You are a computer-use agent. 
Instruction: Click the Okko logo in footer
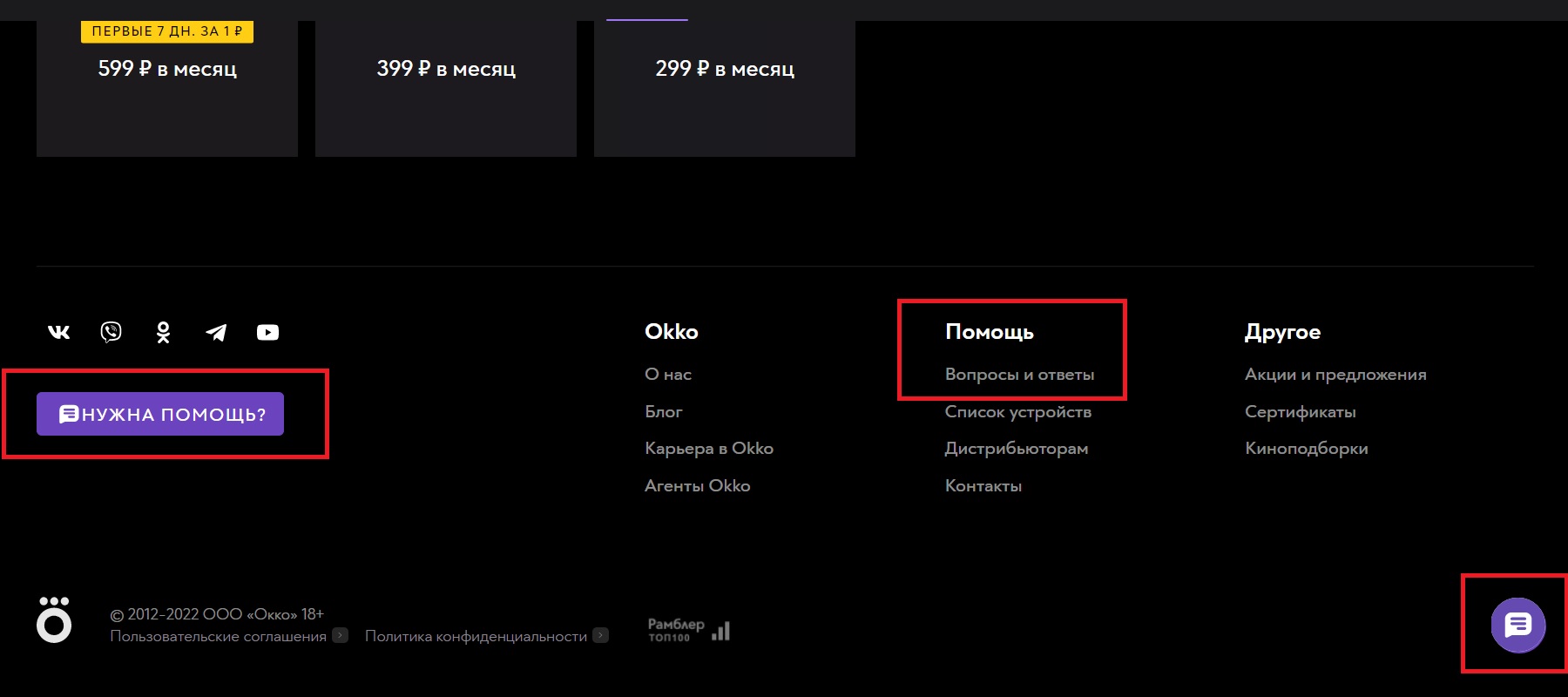(54, 619)
